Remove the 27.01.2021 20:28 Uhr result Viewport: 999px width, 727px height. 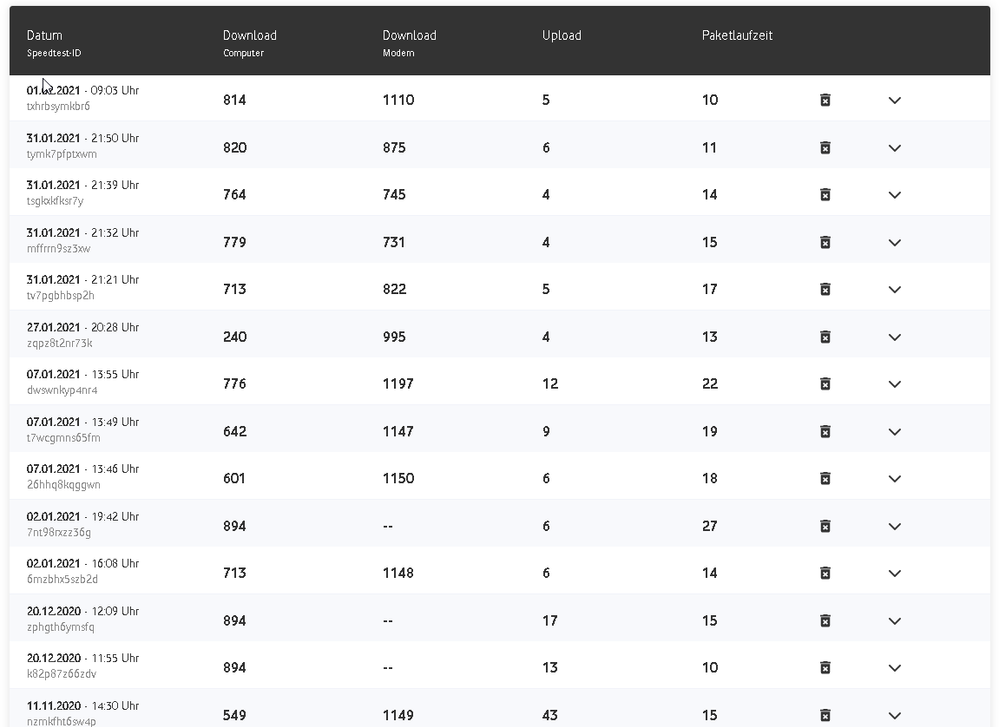tap(825, 337)
